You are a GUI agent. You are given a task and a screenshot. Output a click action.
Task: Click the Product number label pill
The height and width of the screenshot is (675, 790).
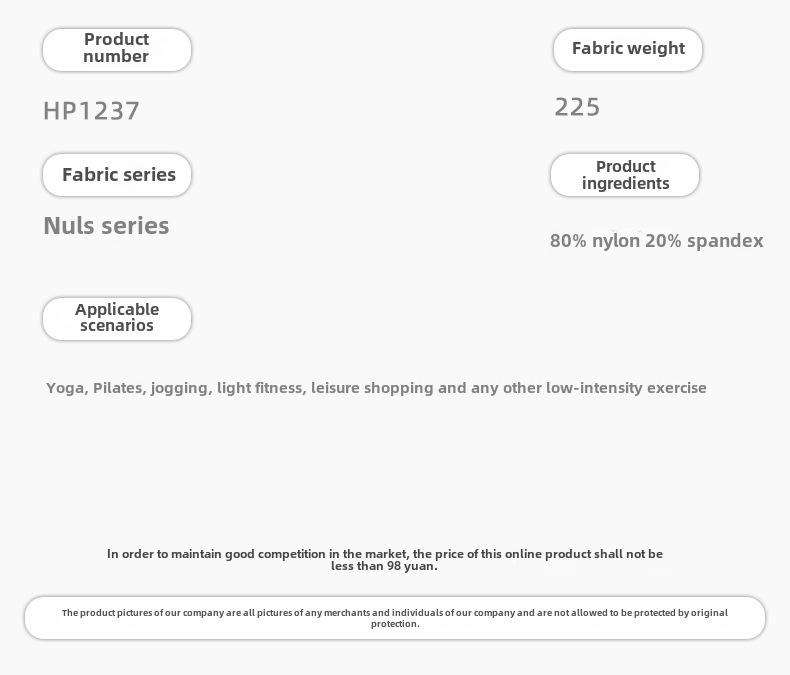click(x=117, y=49)
